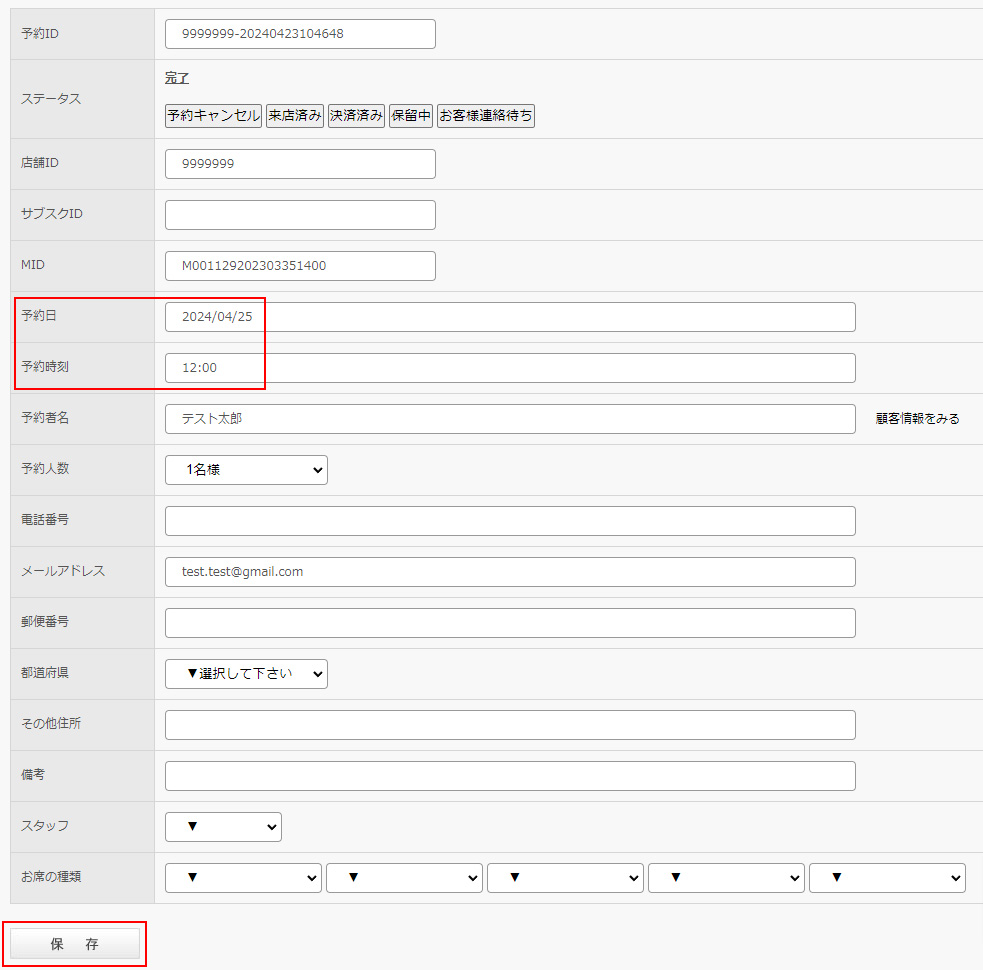Click the empty 電話番号 field
The width and height of the screenshot is (983, 970).
(510, 521)
